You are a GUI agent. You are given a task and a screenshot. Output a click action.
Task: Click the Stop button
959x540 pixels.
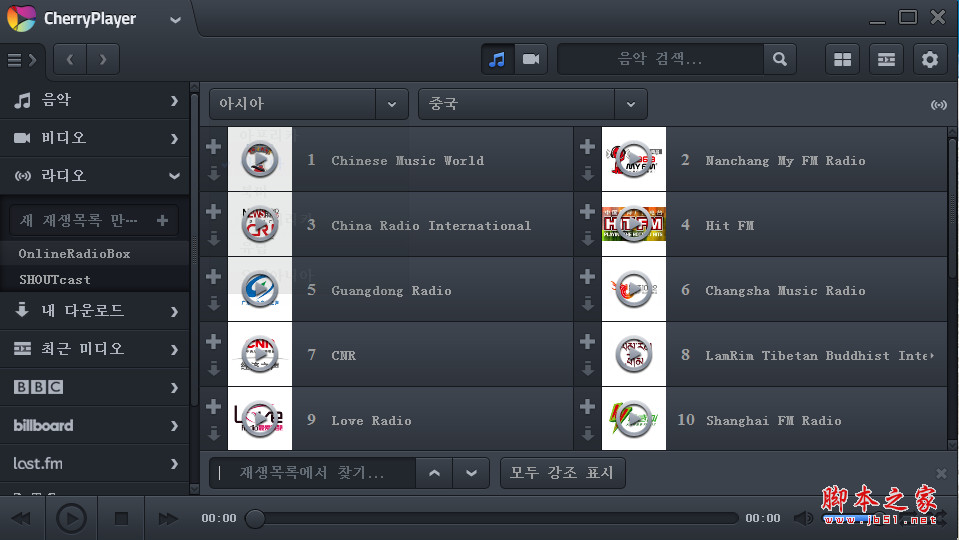(121, 519)
